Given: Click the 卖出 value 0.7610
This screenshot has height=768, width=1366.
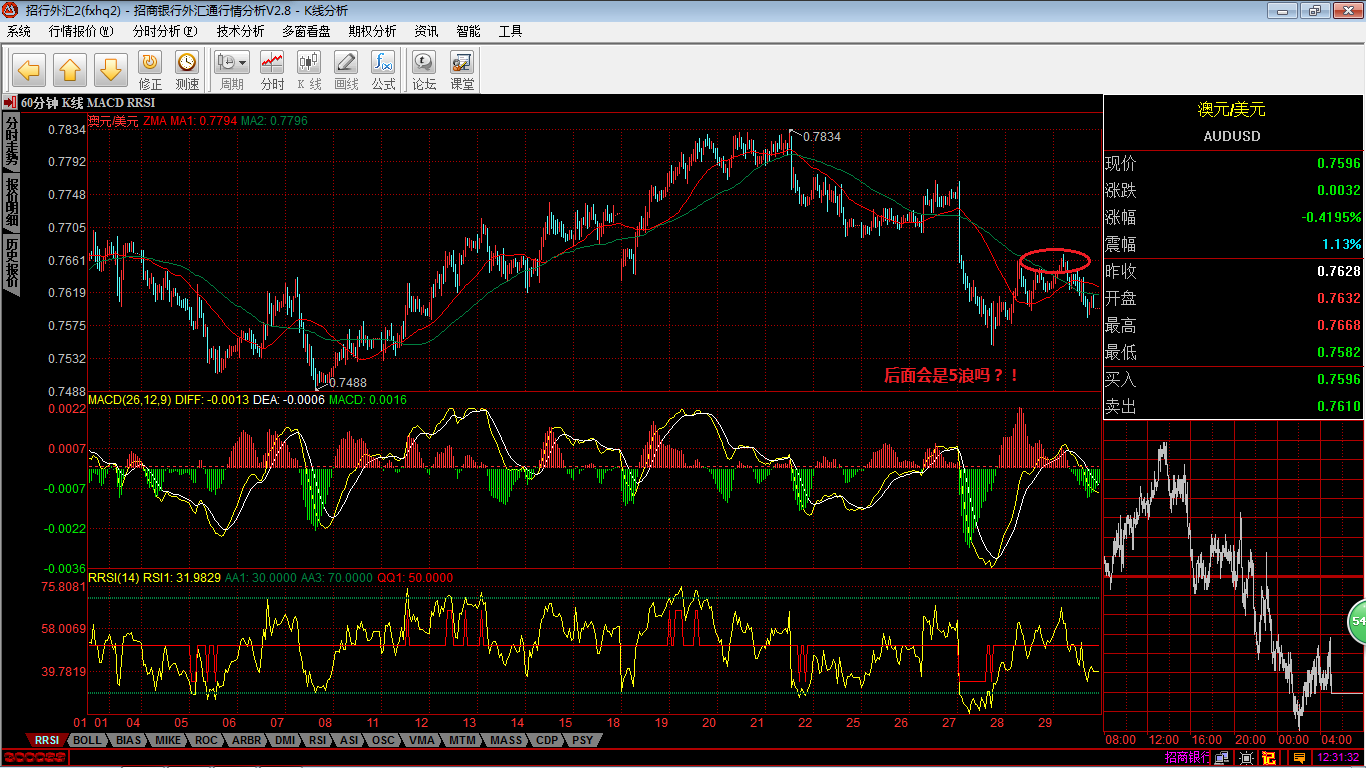Looking at the screenshot, I should point(1338,407).
